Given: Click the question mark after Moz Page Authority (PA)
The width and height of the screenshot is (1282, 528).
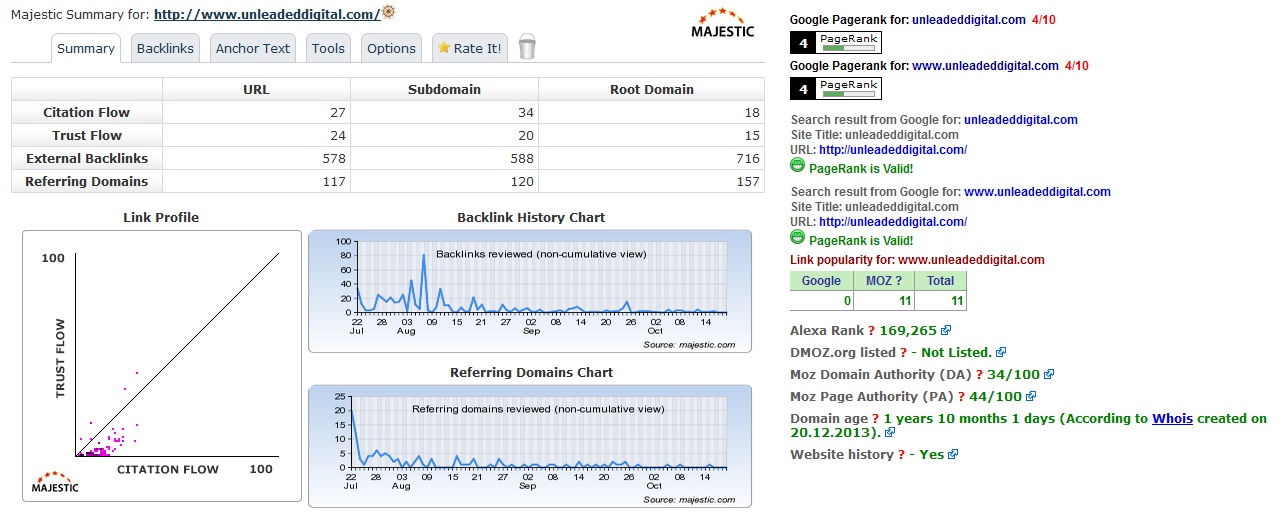Looking at the screenshot, I should pos(959,396).
